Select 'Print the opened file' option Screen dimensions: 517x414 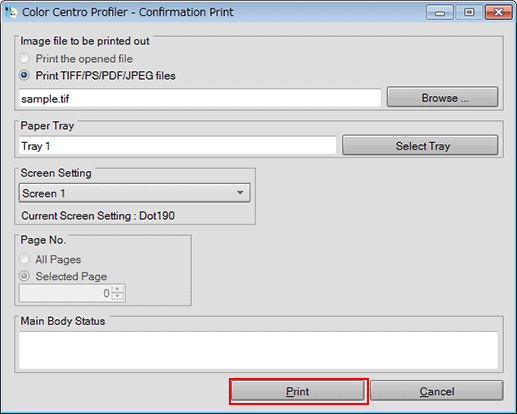(24, 59)
